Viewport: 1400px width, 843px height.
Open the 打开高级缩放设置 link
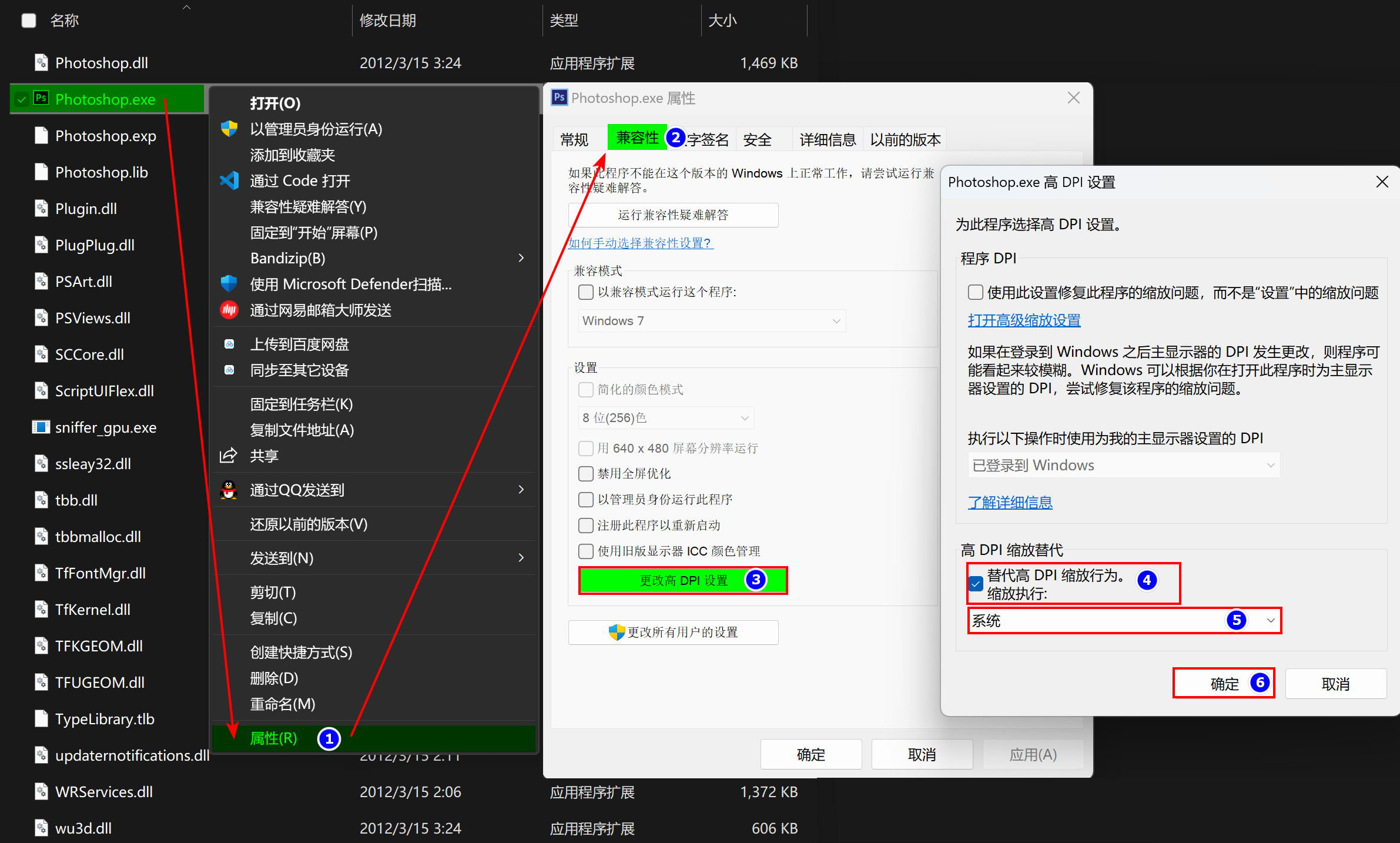(x=1024, y=320)
